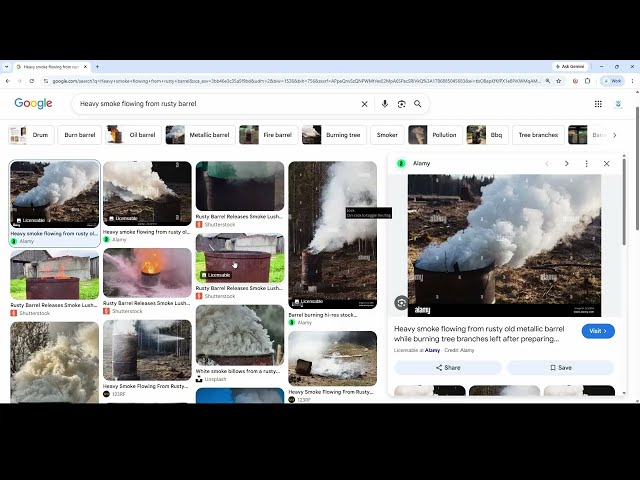Click the Google logo
Screen dimensions: 640x480
tap(33, 104)
